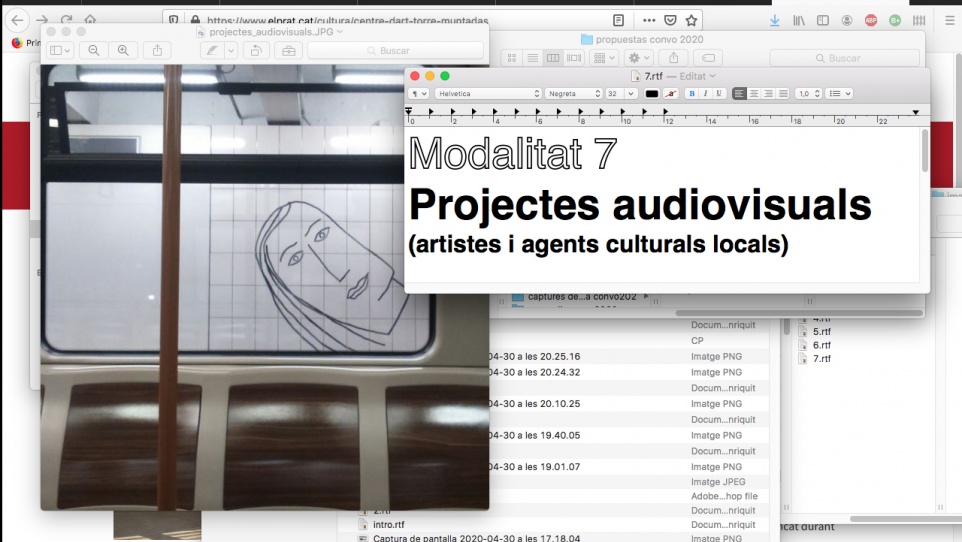Open the markup pen dropdown arrow in Preview
The image size is (962, 542).
231,50
